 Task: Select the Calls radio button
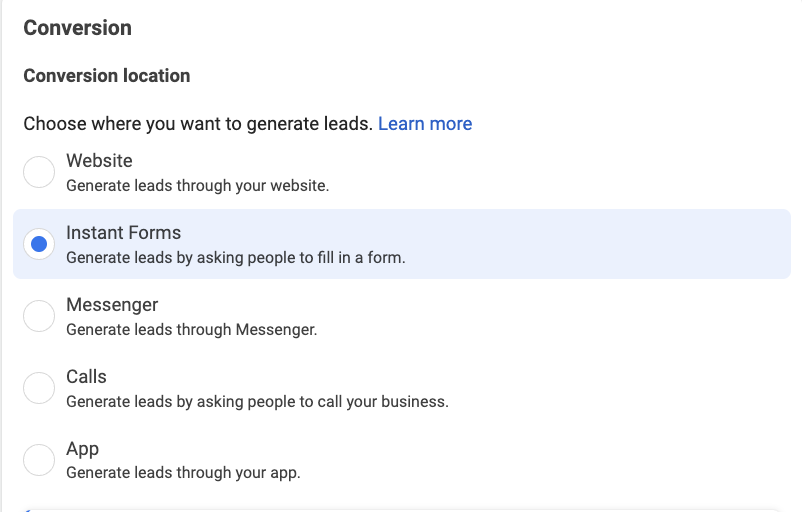tap(39, 388)
